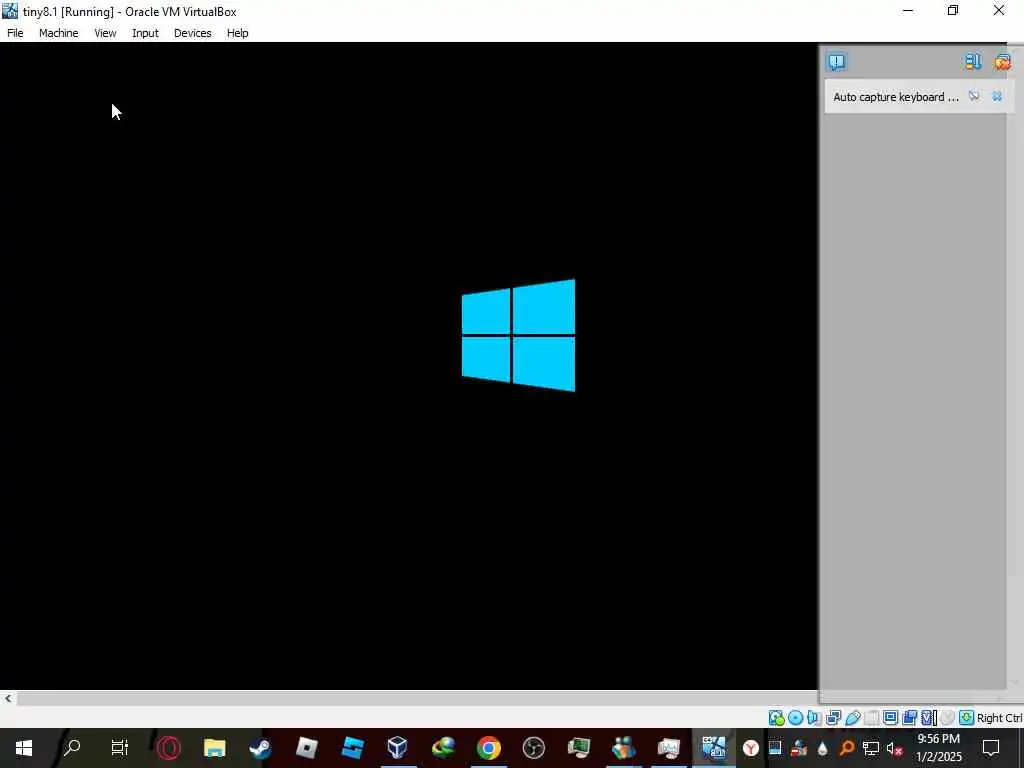Dismiss the Auto capture keyboard notification

[x=997, y=96]
